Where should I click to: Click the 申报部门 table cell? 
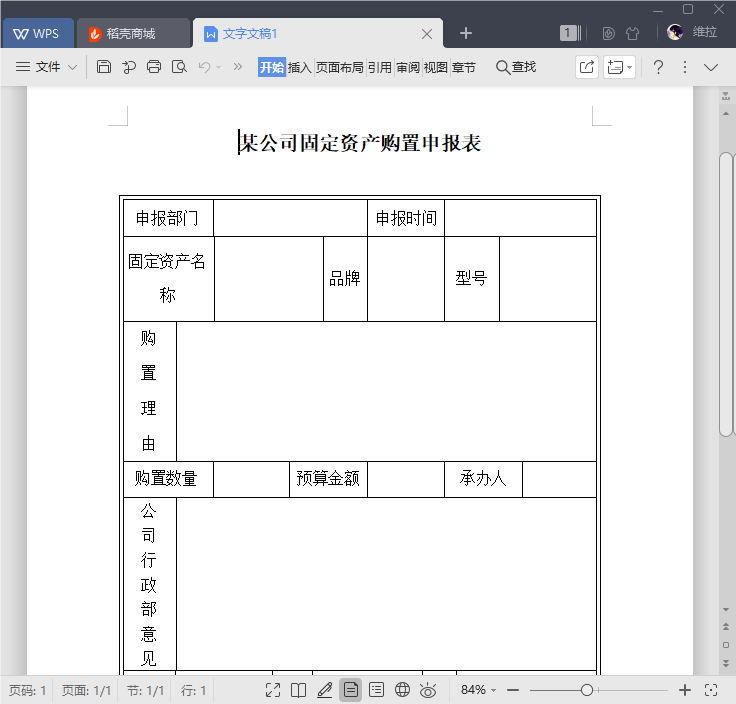[x=168, y=218]
